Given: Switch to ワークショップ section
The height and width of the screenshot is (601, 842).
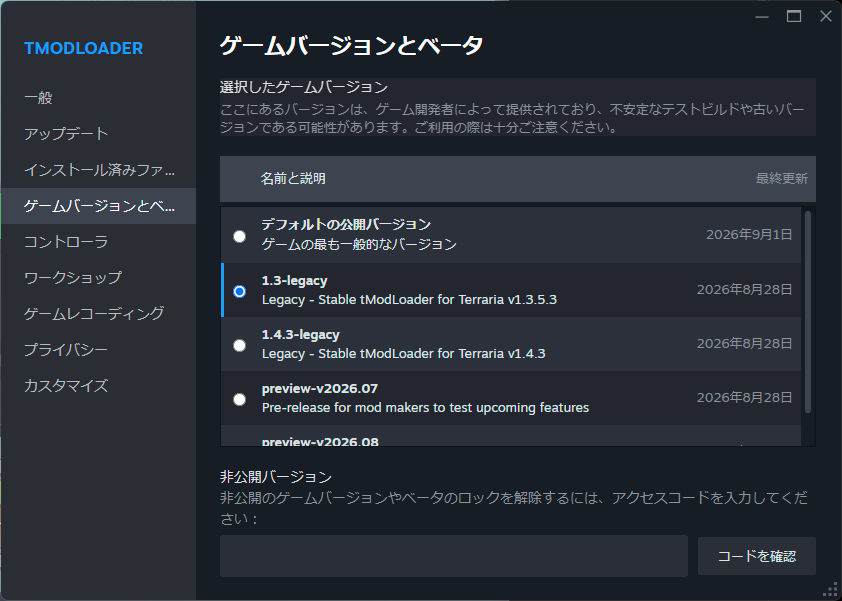Looking at the screenshot, I should click(73, 278).
